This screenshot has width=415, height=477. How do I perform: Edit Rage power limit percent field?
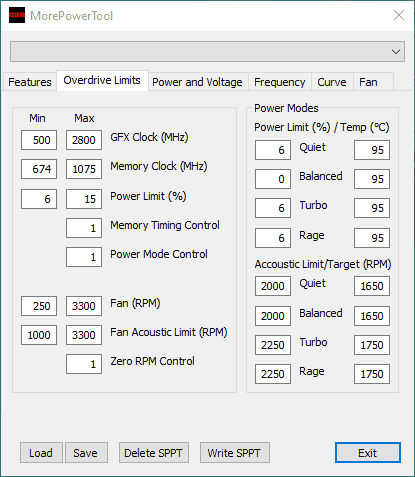point(273,238)
